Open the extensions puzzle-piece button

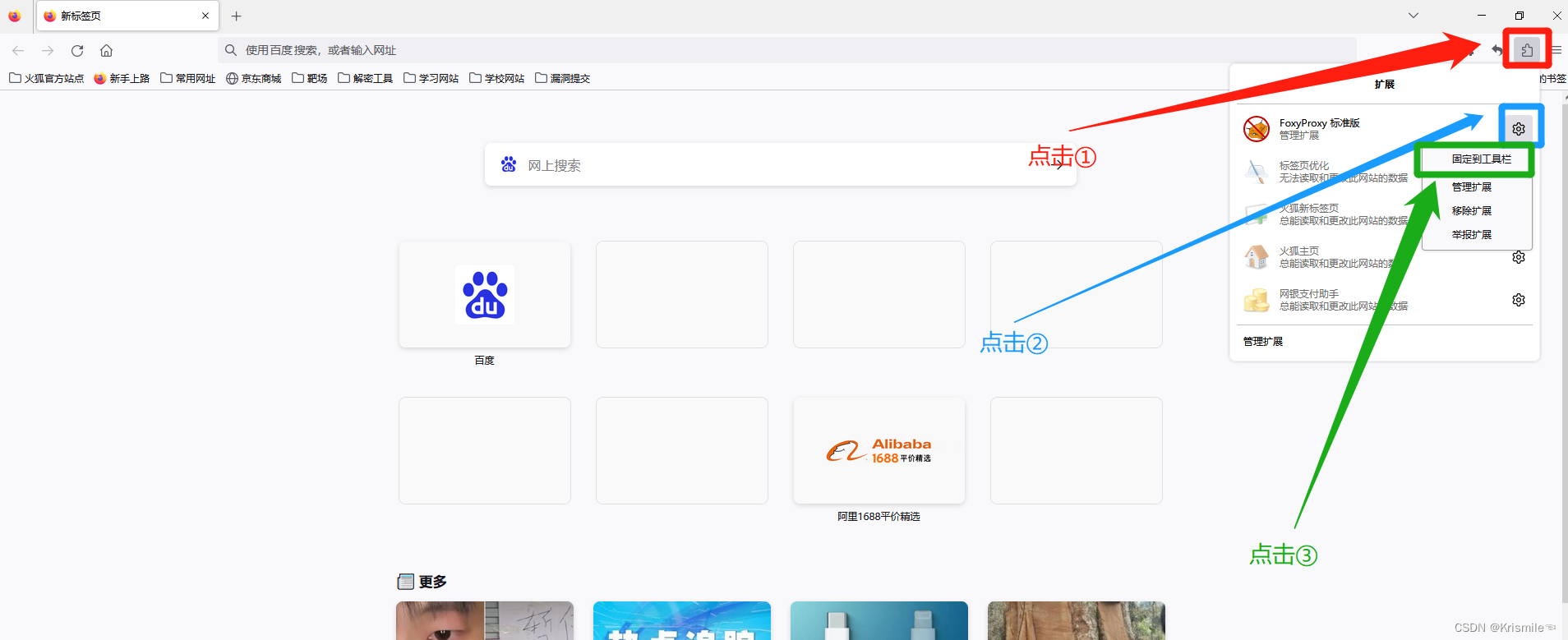coord(1527,50)
